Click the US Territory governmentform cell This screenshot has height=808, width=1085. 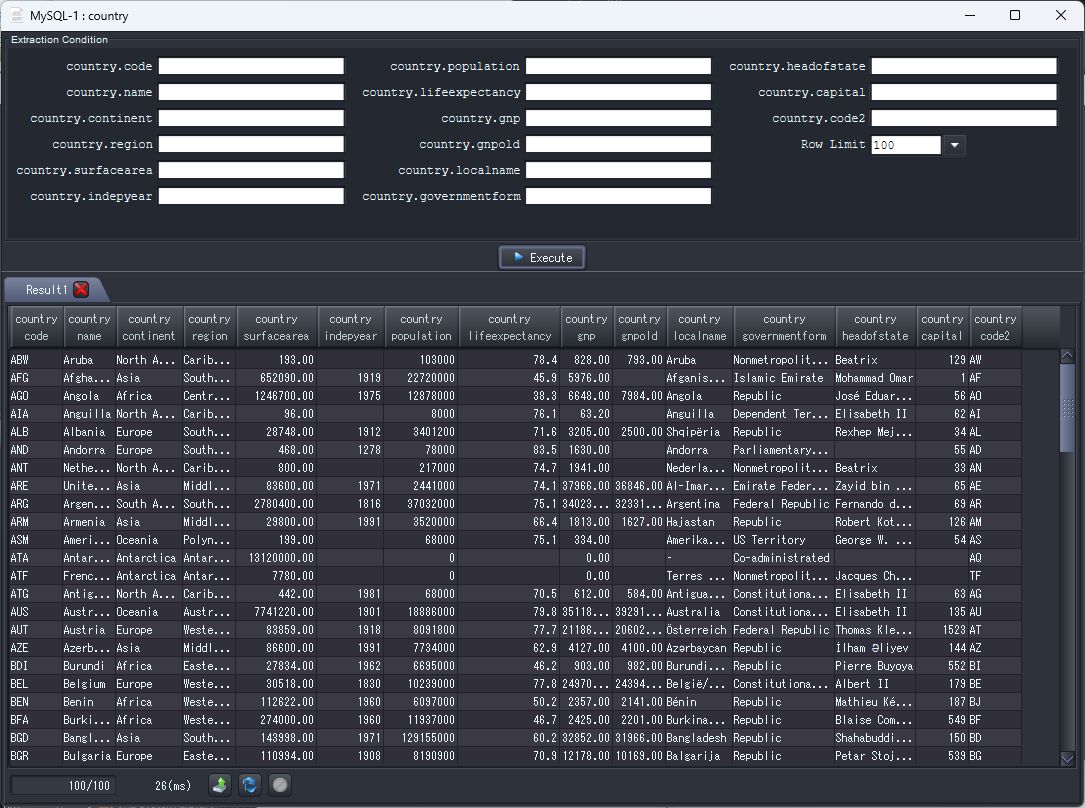[x=783, y=540]
